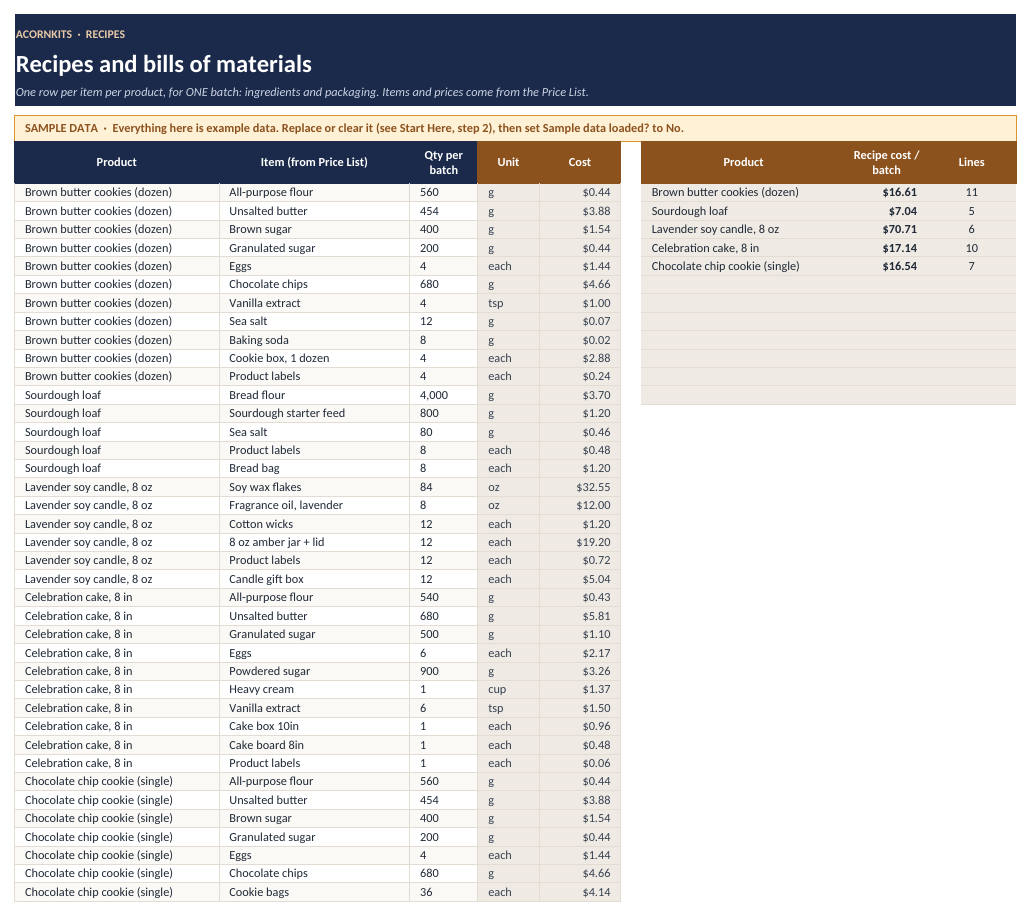Click the 'Recipes and bills of materials' title
This screenshot has height=916, width=1031.
click(163, 64)
